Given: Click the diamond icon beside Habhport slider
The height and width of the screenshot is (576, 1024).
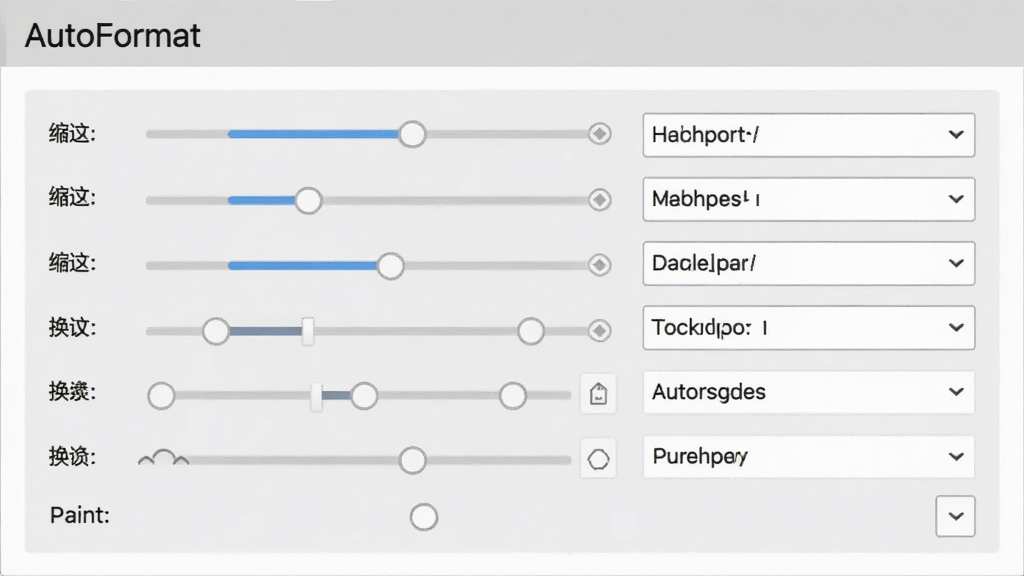Looking at the screenshot, I should (x=599, y=134).
